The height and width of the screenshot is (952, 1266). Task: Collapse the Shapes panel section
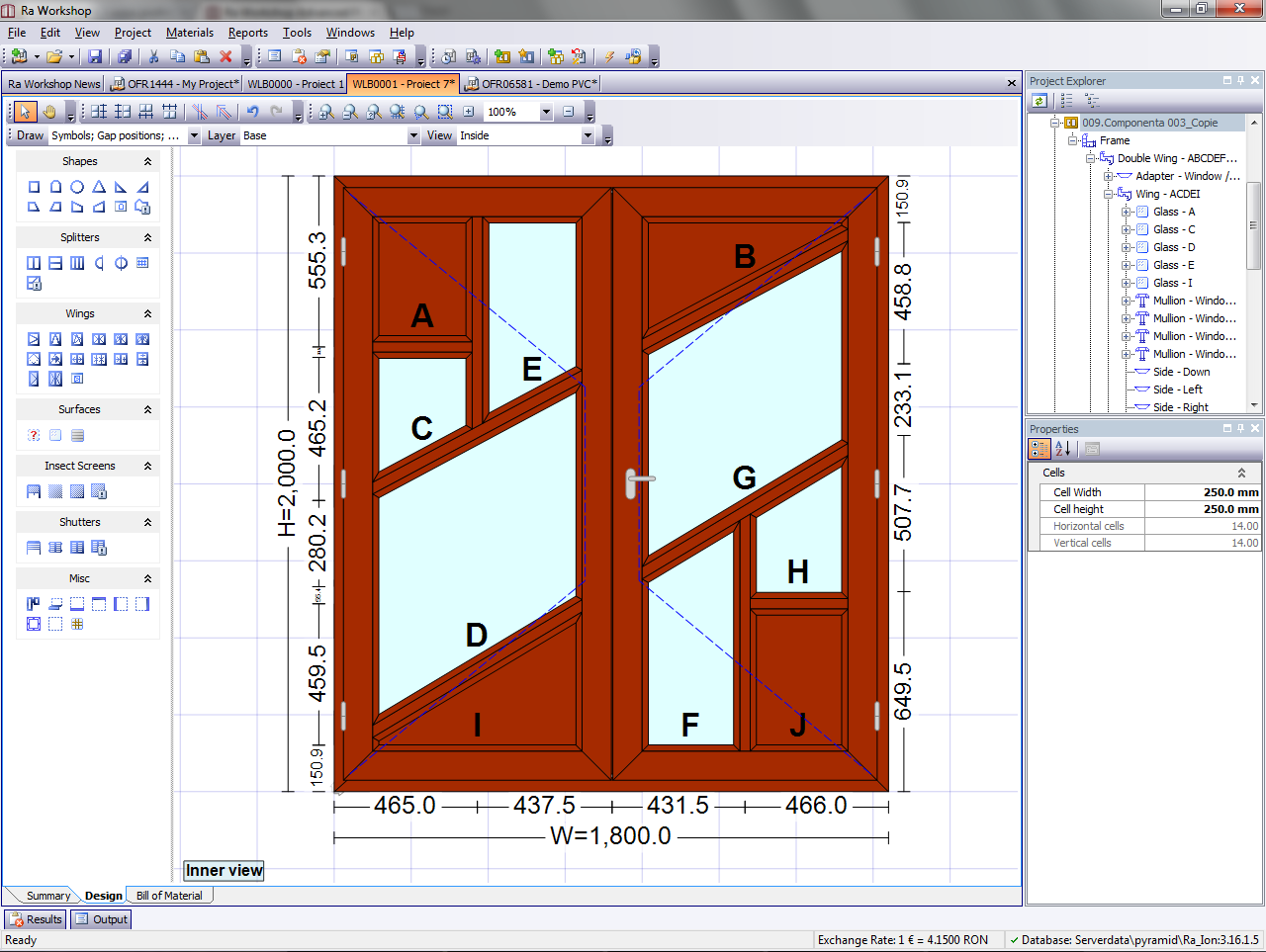[x=147, y=161]
